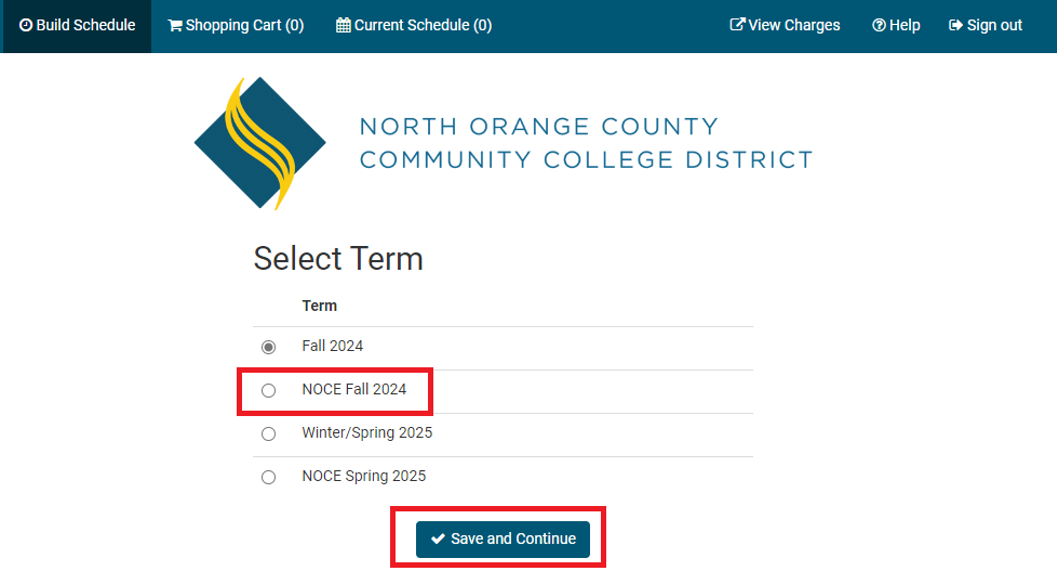Click the Winter/Spring 2025 term label

[367, 432]
